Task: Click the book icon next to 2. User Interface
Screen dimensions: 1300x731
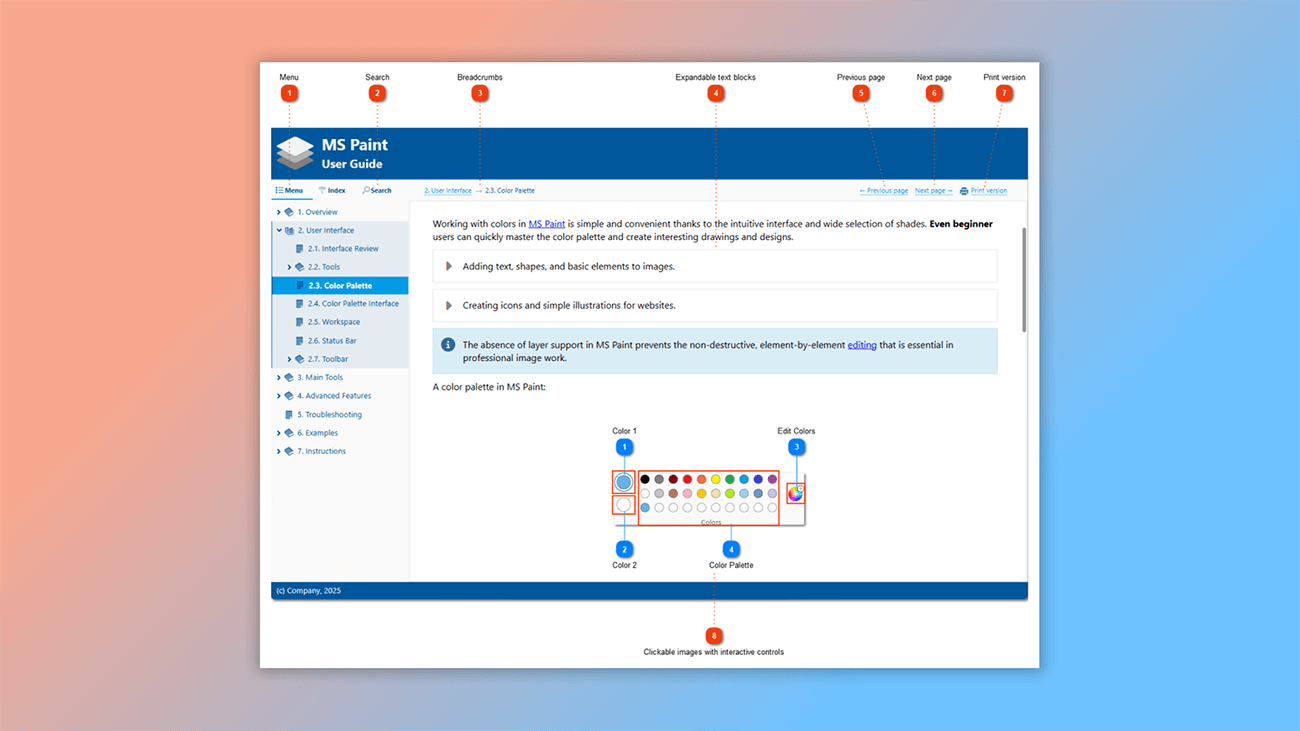Action: pyautogui.click(x=291, y=229)
